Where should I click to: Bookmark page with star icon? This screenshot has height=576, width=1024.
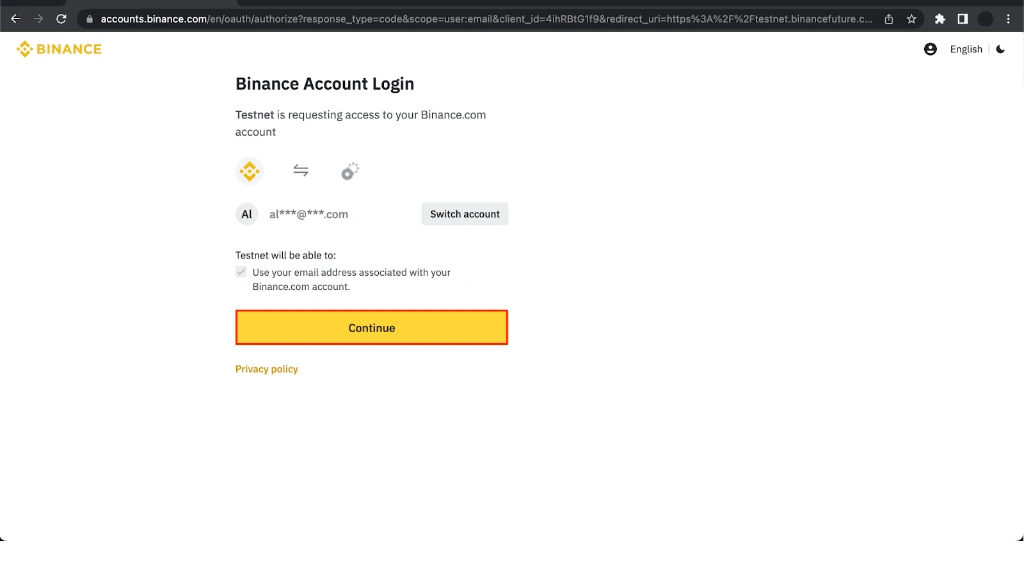point(911,19)
